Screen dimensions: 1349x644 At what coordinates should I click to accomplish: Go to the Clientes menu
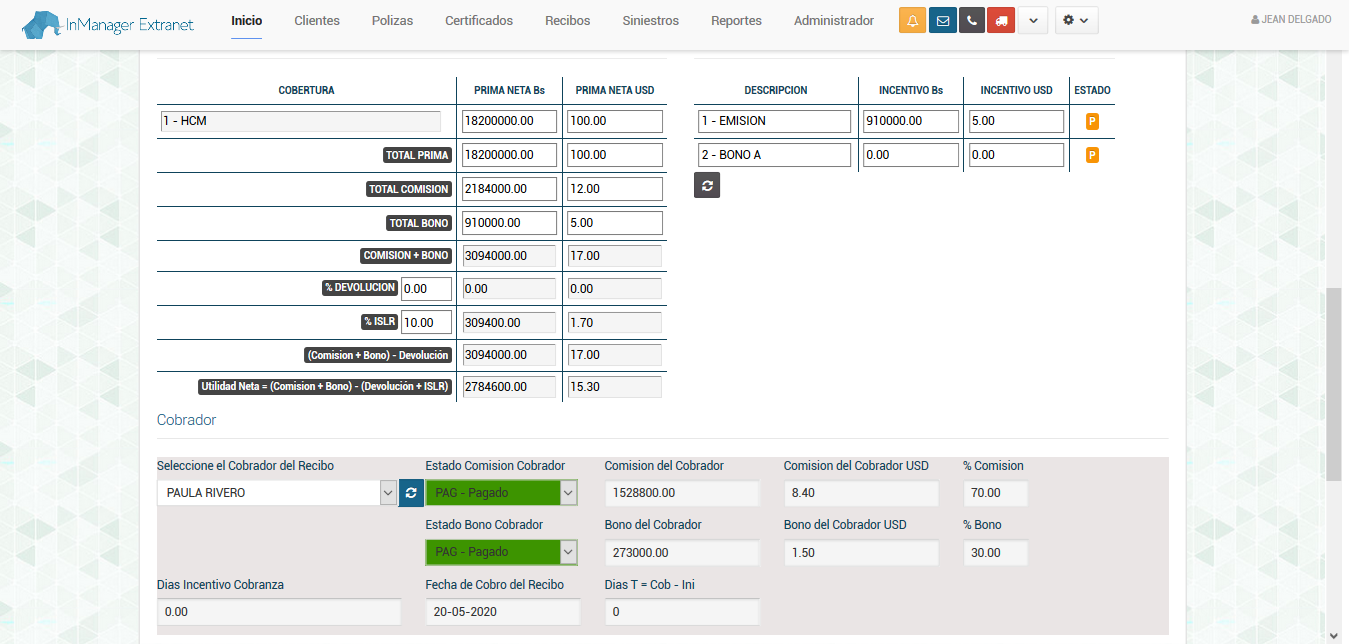pos(317,21)
